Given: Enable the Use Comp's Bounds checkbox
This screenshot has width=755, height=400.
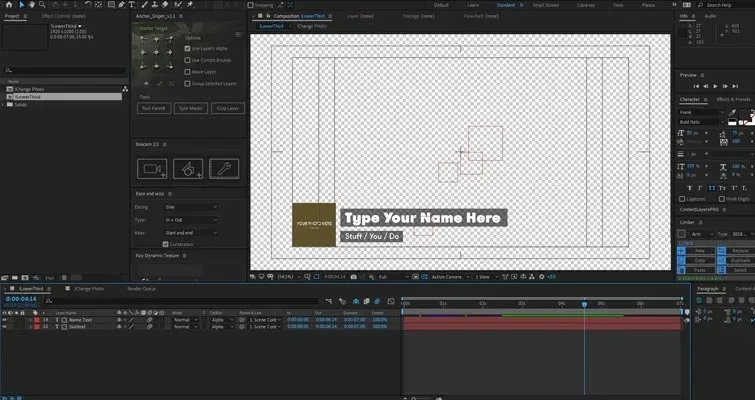Looking at the screenshot, I should click(187, 60).
